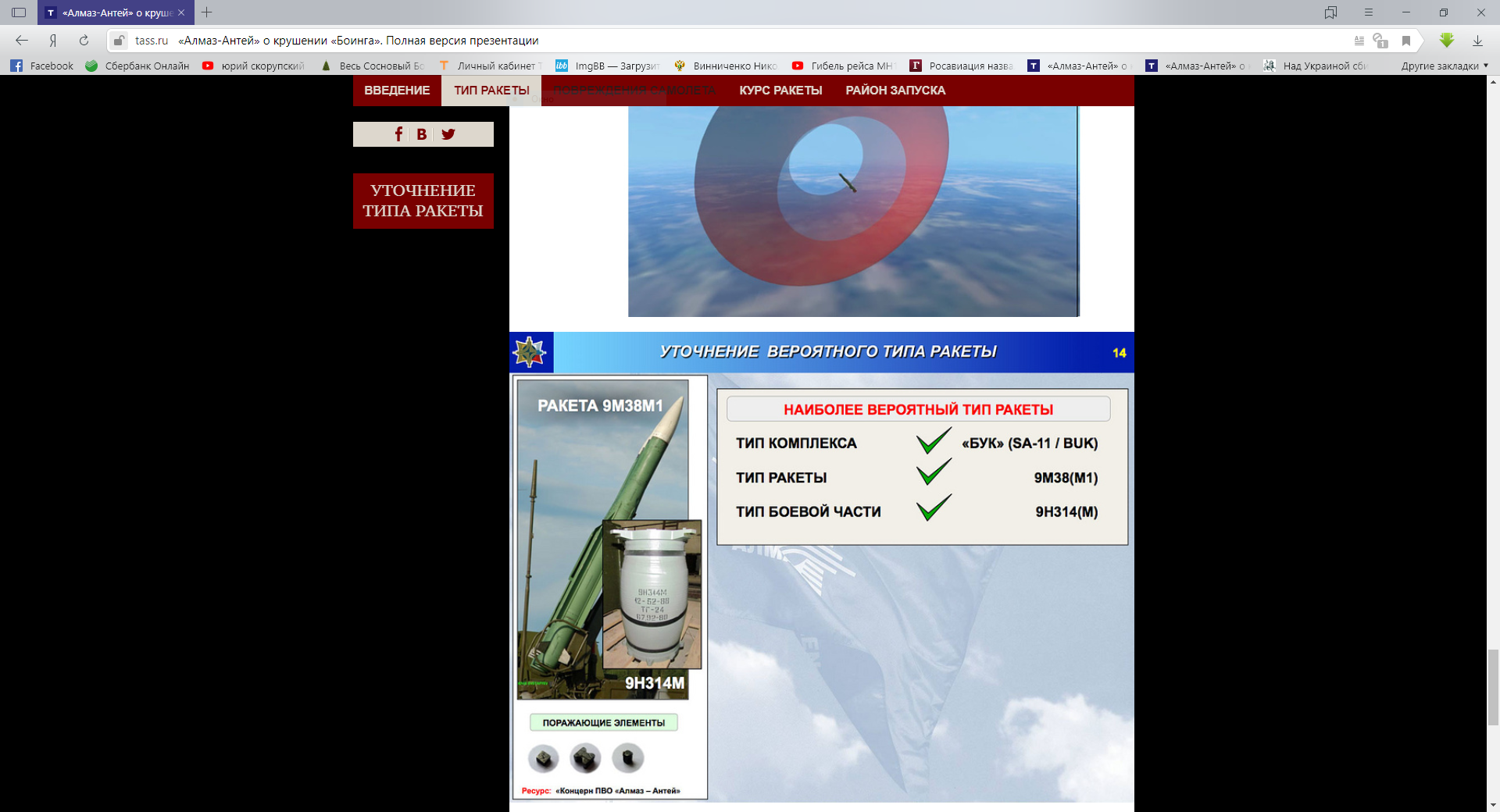Open the Над Украиной сби bookmark
Screen dimensions: 1500x812
(x=1316, y=66)
